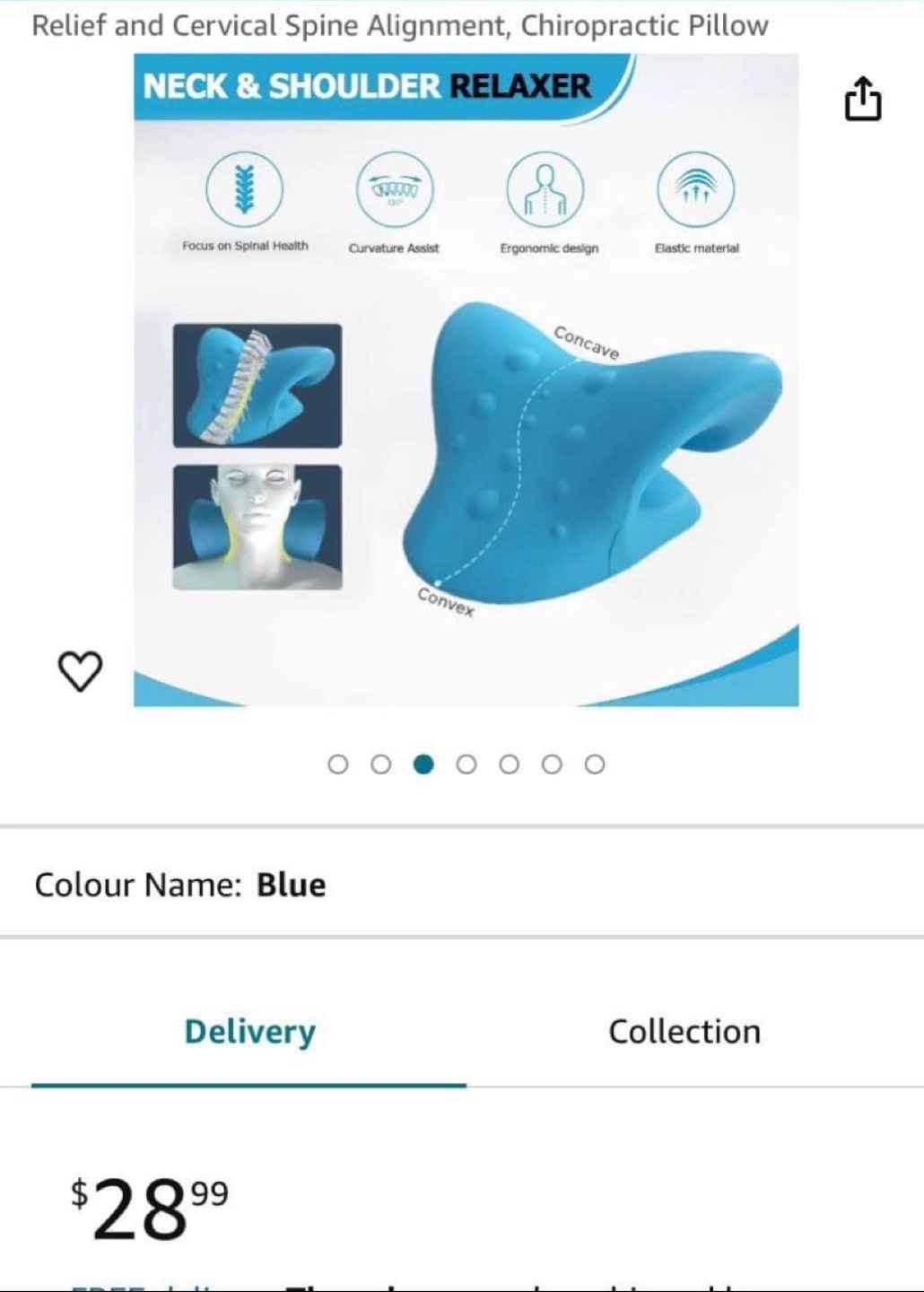Image resolution: width=924 pixels, height=1292 pixels.
Task: Go to last image carousel dot
Action: [x=595, y=764]
